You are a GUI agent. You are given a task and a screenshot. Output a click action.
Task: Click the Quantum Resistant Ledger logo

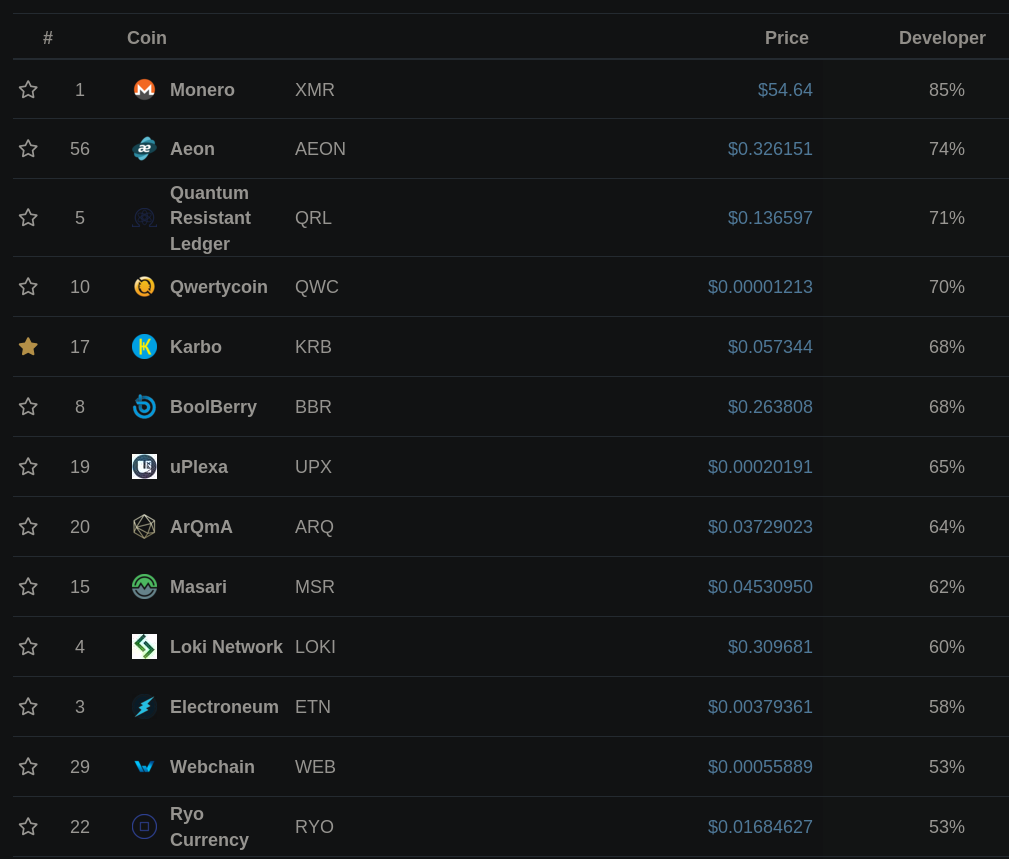(x=144, y=218)
